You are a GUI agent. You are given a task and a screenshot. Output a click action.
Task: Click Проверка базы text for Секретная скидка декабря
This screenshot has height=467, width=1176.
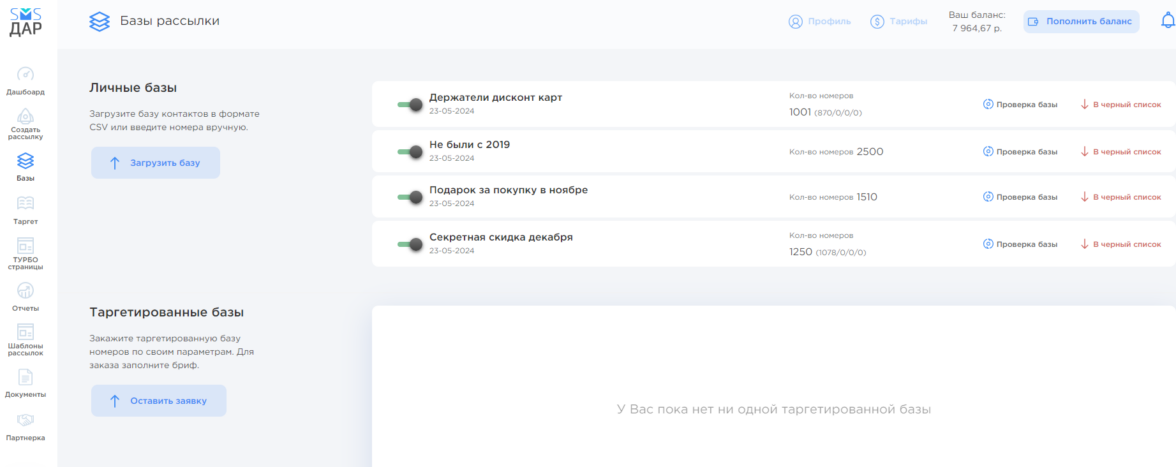pyautogui.click(x=1027, y=244)
